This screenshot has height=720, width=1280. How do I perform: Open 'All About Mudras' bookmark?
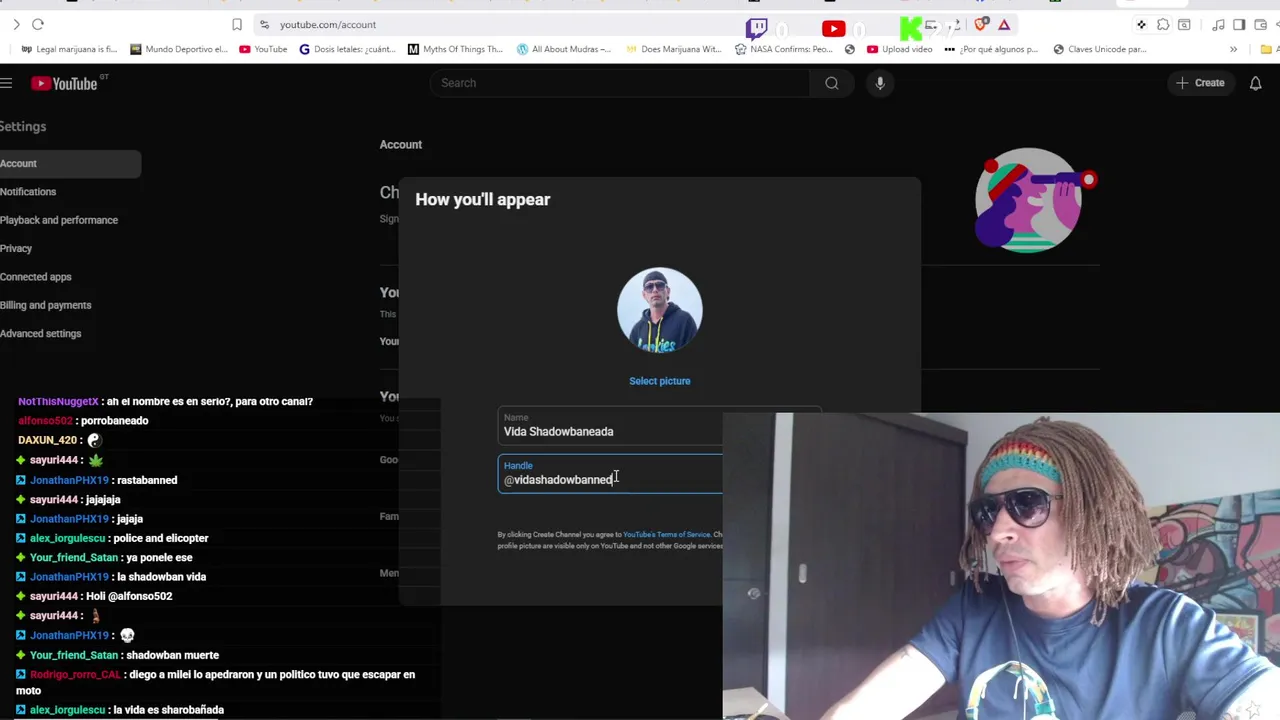click(x=564, y=49)
